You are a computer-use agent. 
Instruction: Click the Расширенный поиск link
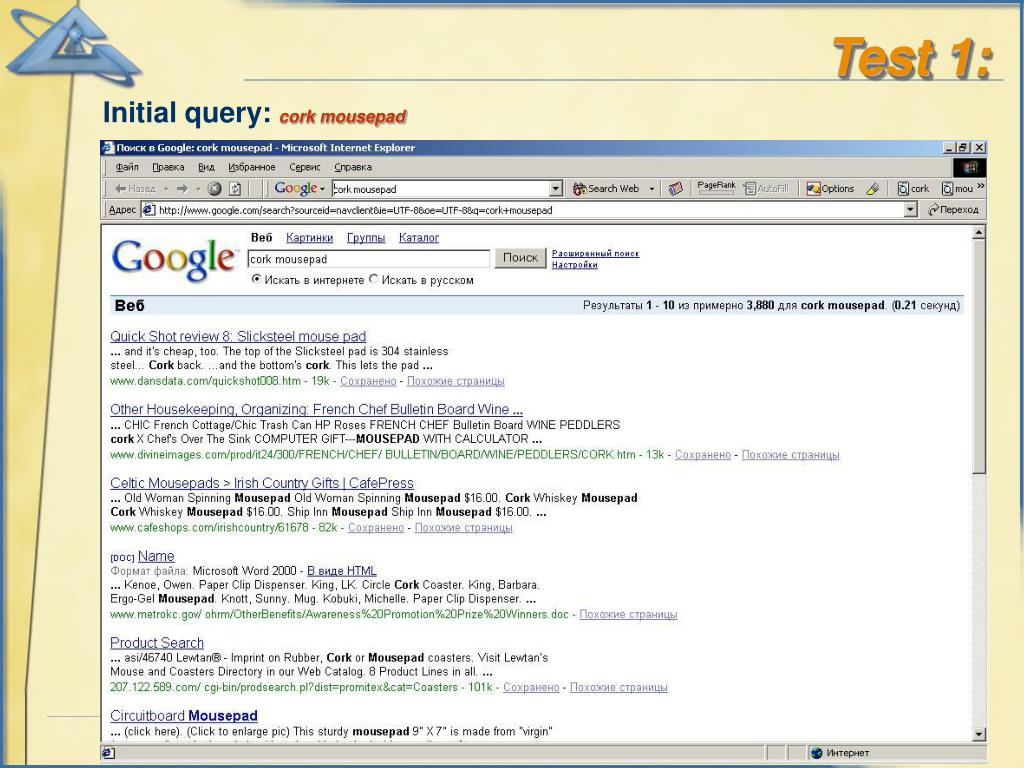595,253
